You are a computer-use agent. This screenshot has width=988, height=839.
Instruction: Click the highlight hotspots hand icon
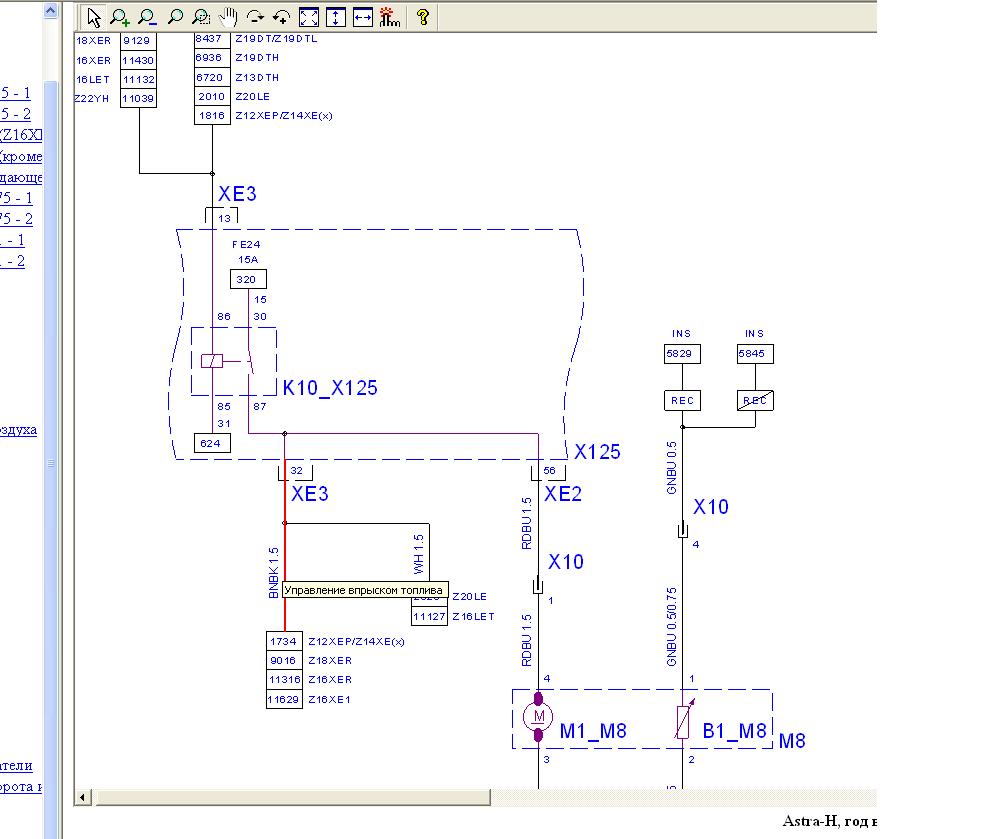tap(389, 17)
